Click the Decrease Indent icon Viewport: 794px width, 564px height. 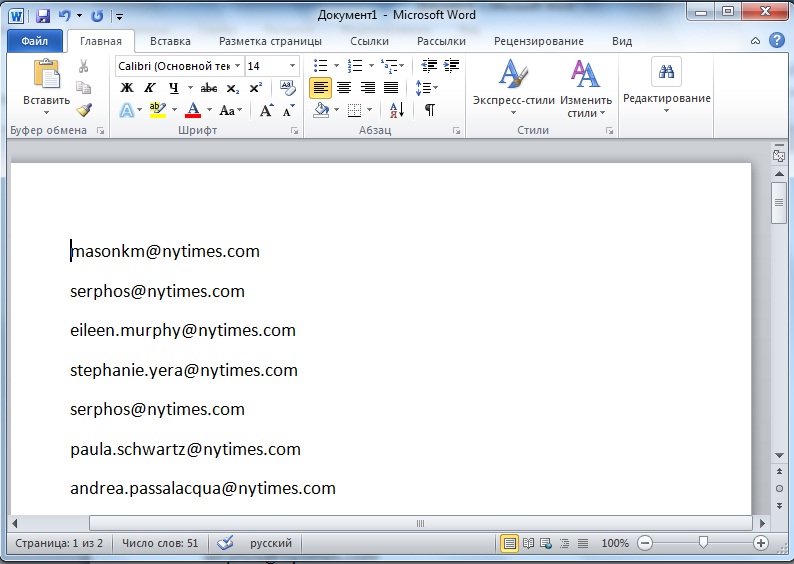click(429, 66)
